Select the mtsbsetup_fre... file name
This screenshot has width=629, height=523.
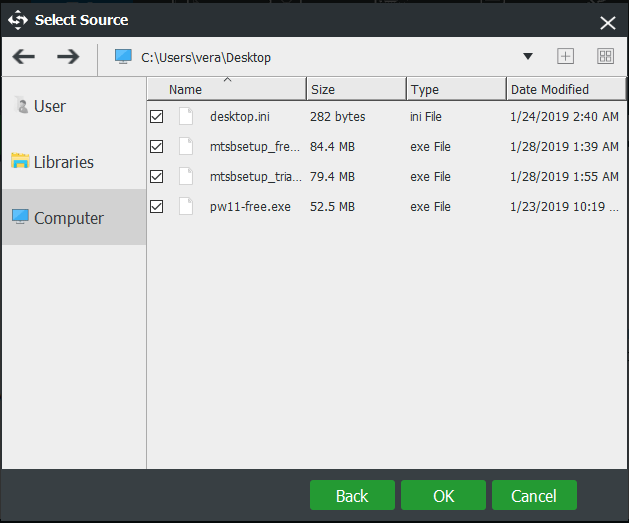[x=255, y=147]
